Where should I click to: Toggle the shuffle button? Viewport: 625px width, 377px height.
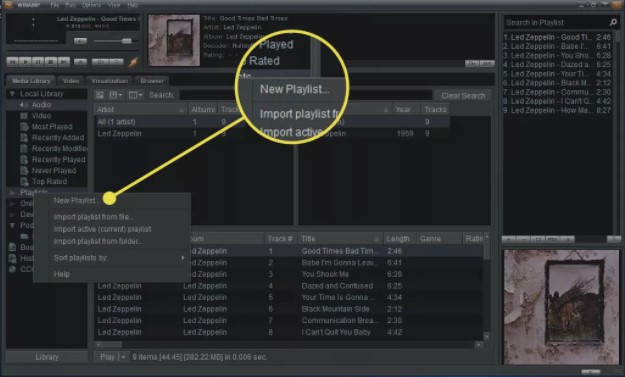[100, 62]
